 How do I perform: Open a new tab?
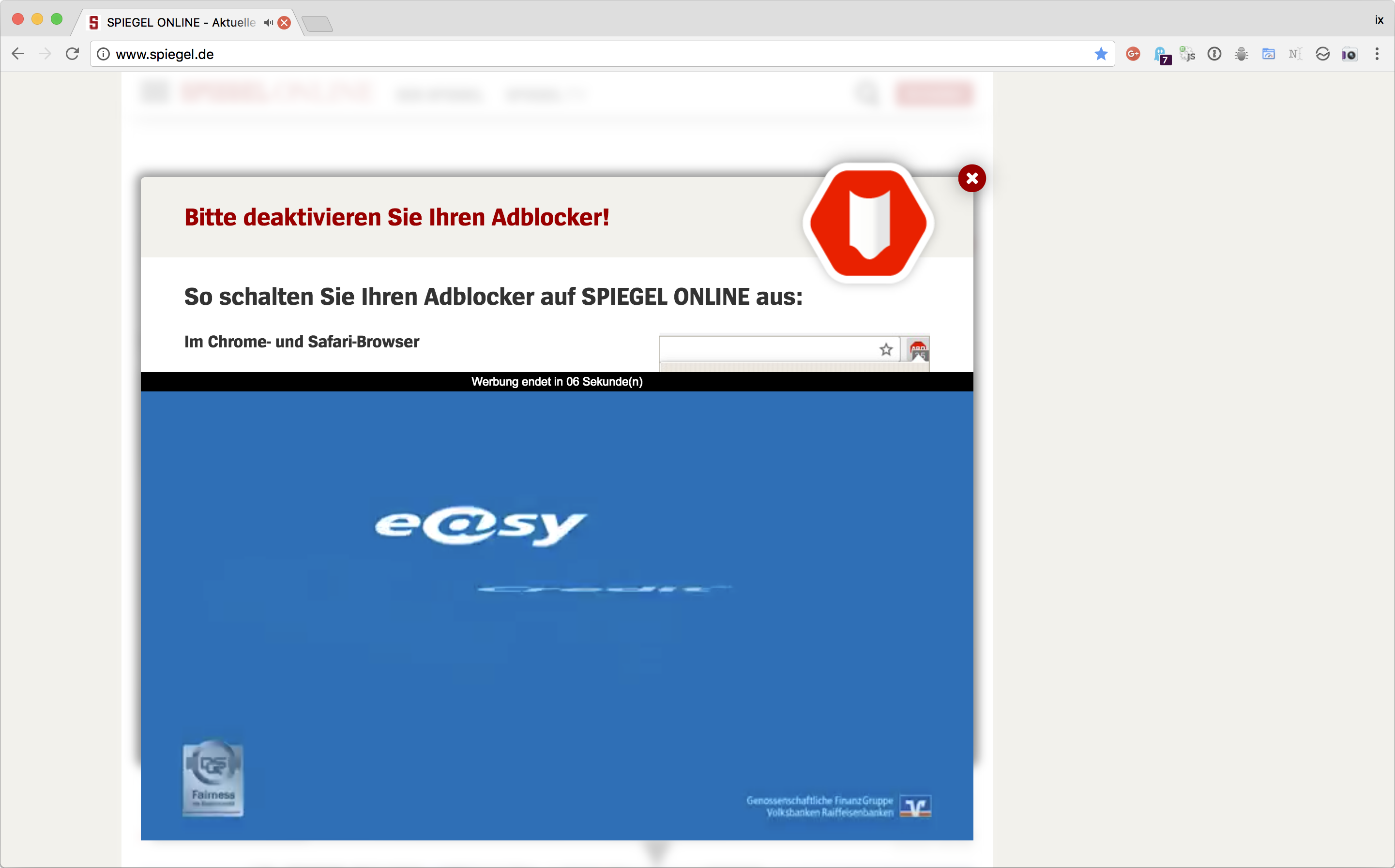[317, 24]
